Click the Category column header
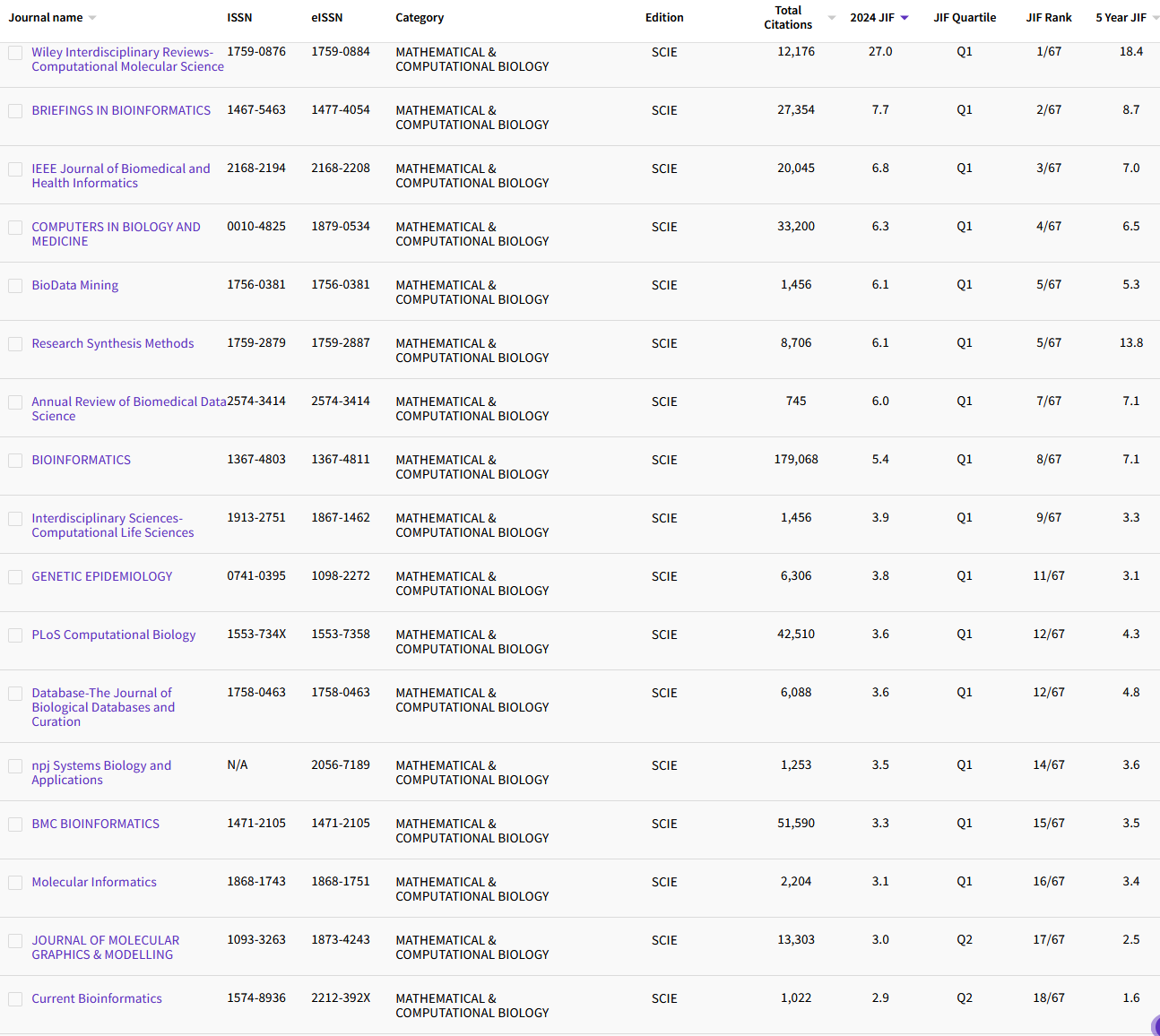 coord(420,18)
